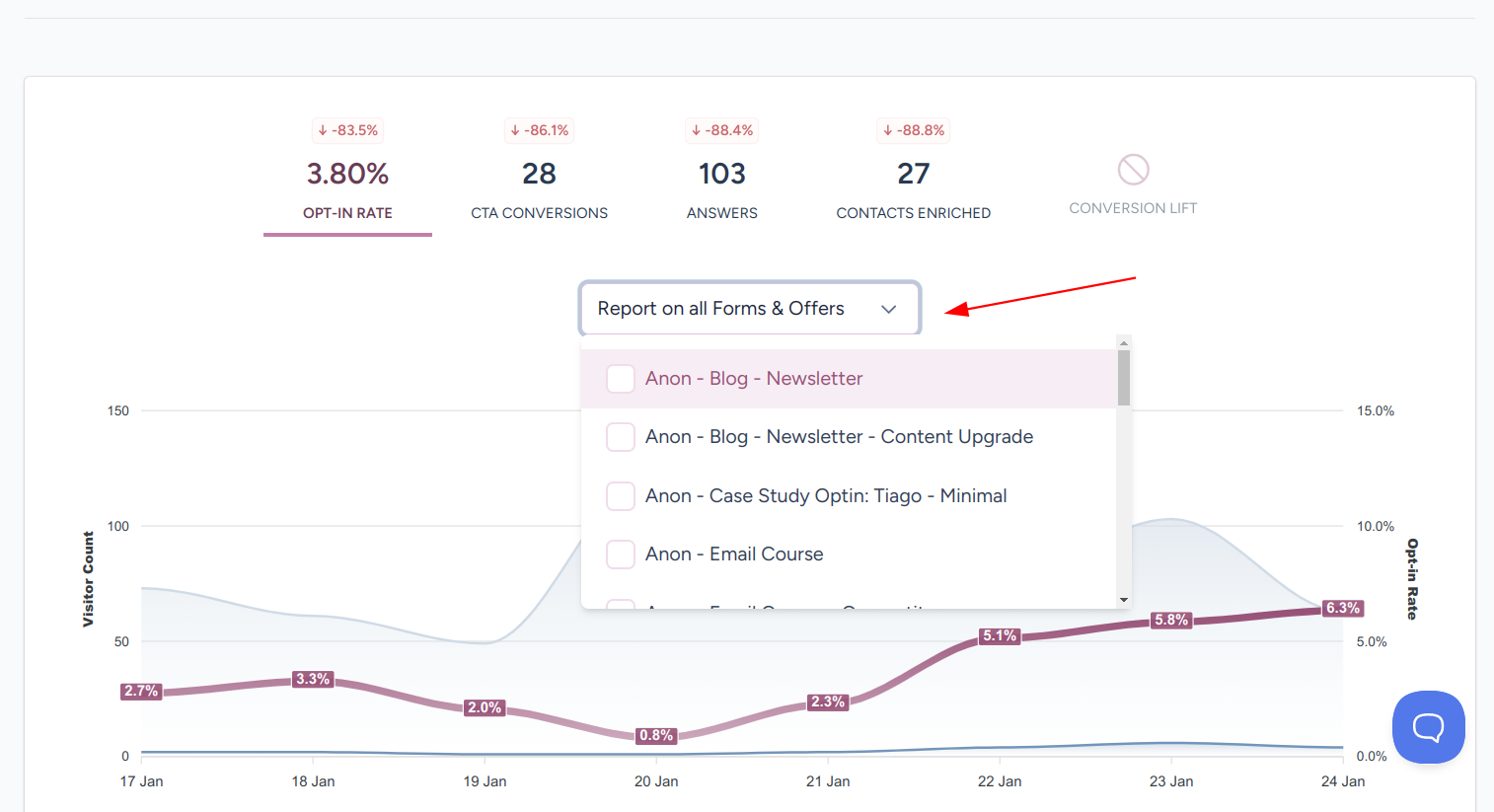This screenshot has width=1494, height=812.
Task: Click the -88.4% answers change badge
Action: tap(722, 130)
